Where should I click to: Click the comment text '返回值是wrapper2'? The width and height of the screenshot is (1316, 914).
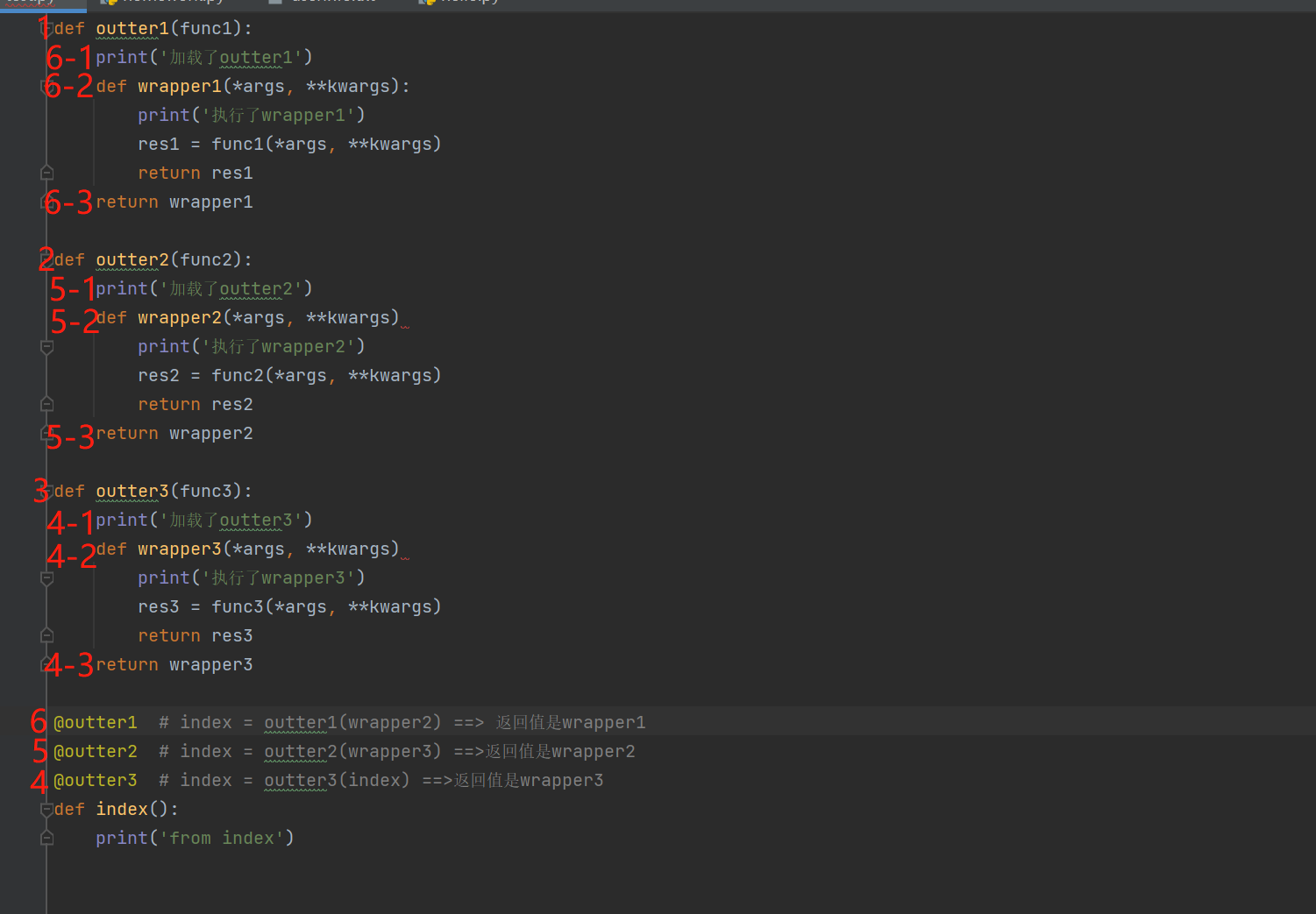coord(560,752)
